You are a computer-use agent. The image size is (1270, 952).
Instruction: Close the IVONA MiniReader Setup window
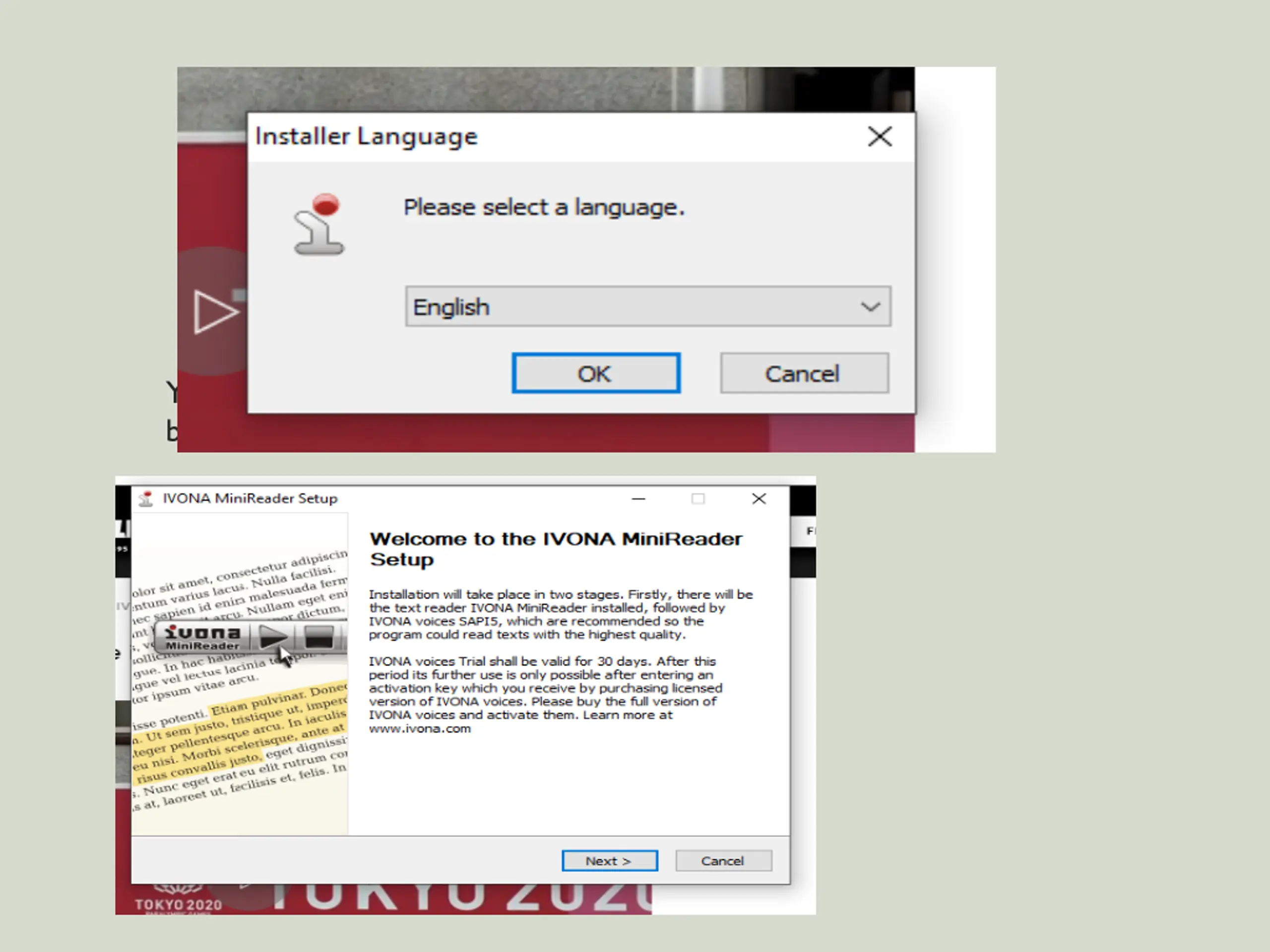[x=759, y=499]
